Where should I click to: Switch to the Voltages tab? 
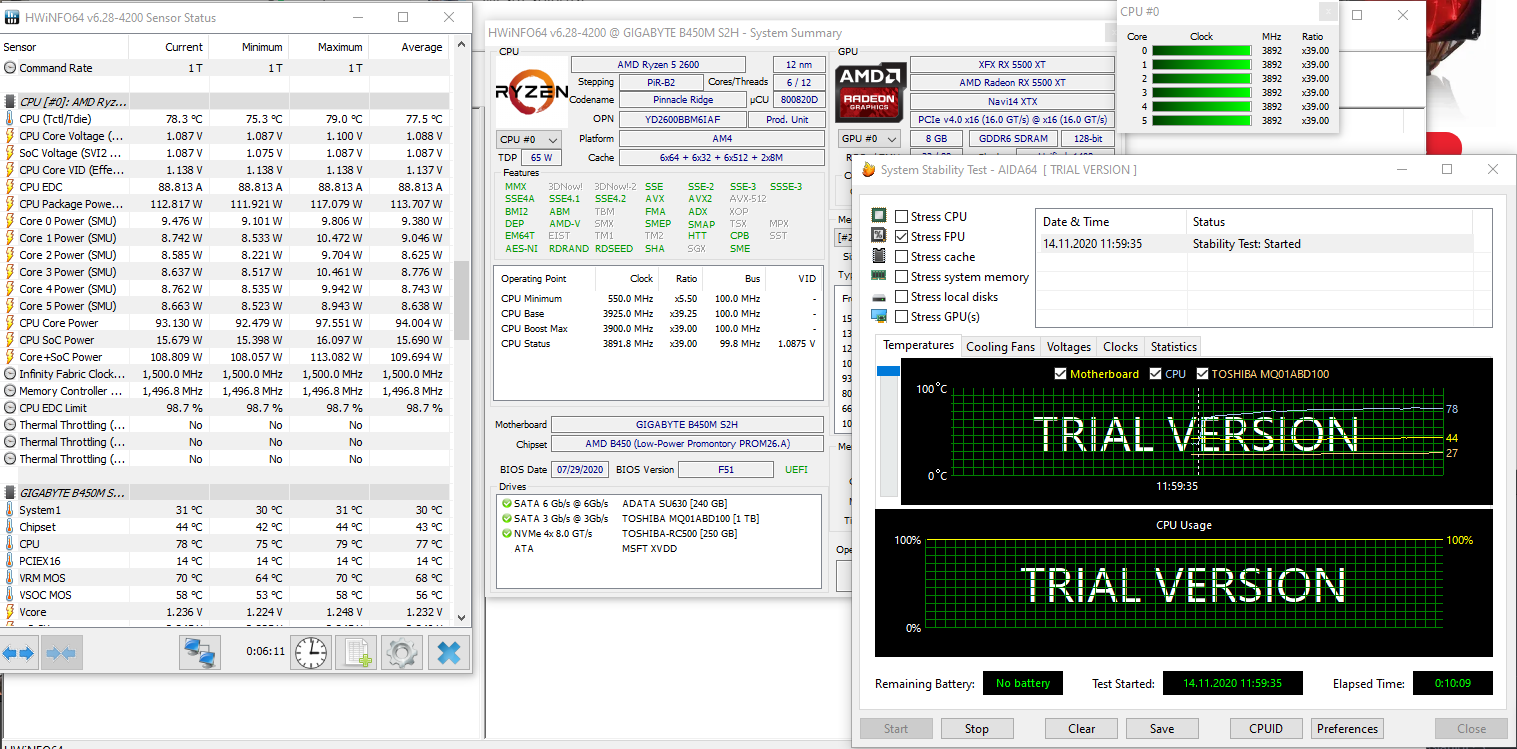1068,347
